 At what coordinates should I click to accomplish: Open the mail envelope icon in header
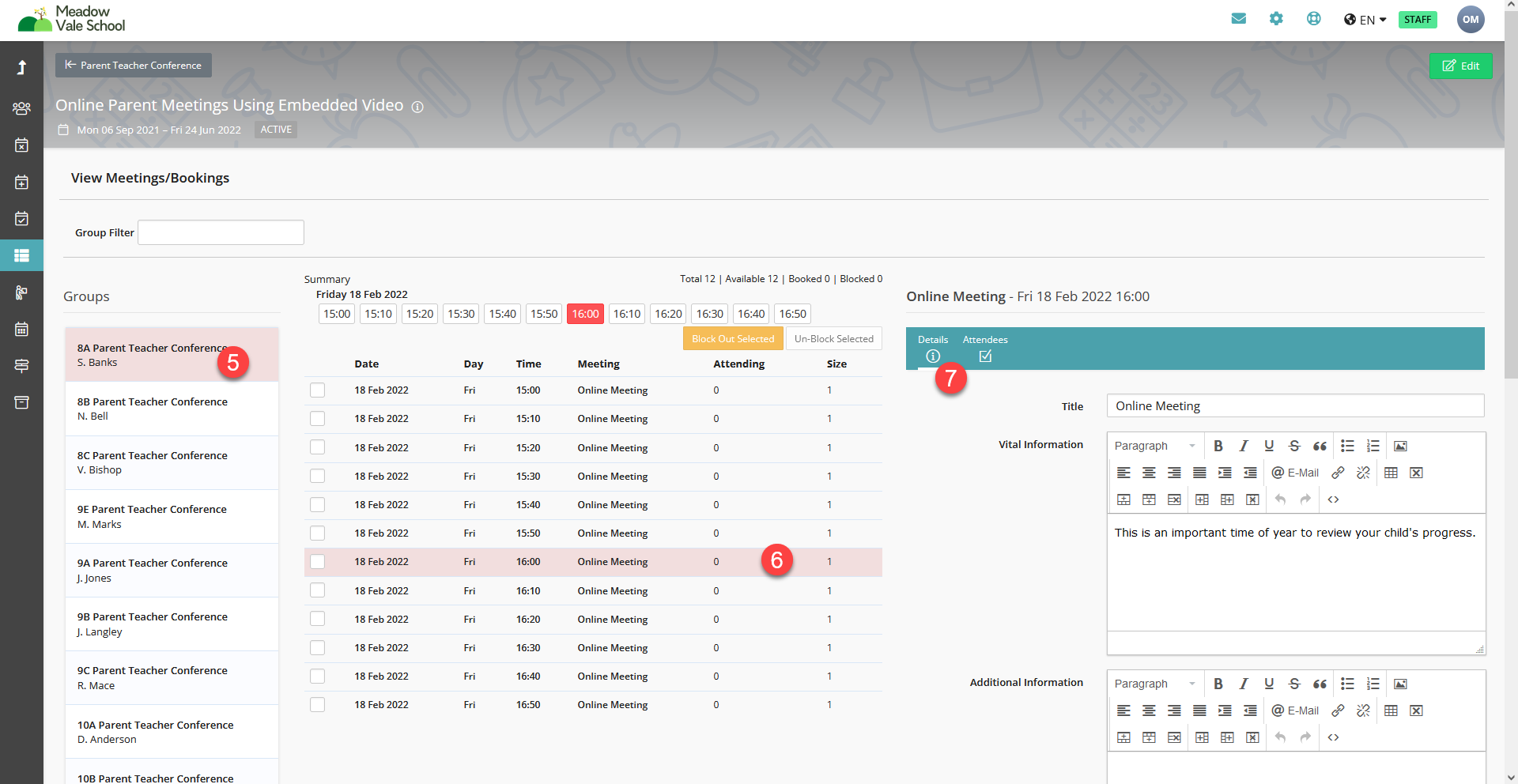[1238, 19]
